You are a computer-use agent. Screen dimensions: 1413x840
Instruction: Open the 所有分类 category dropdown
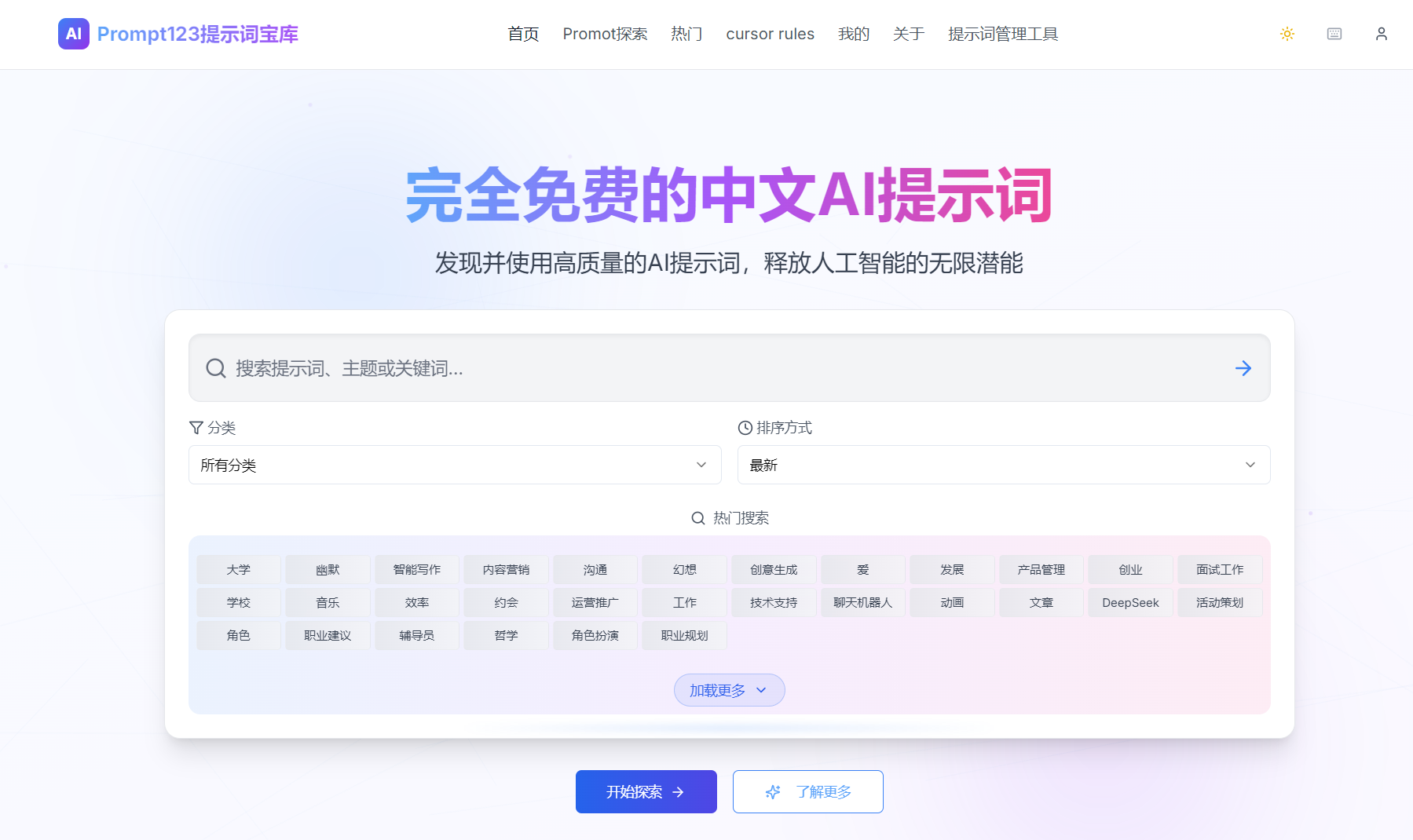pyautogui.click(x=454, y=465)
